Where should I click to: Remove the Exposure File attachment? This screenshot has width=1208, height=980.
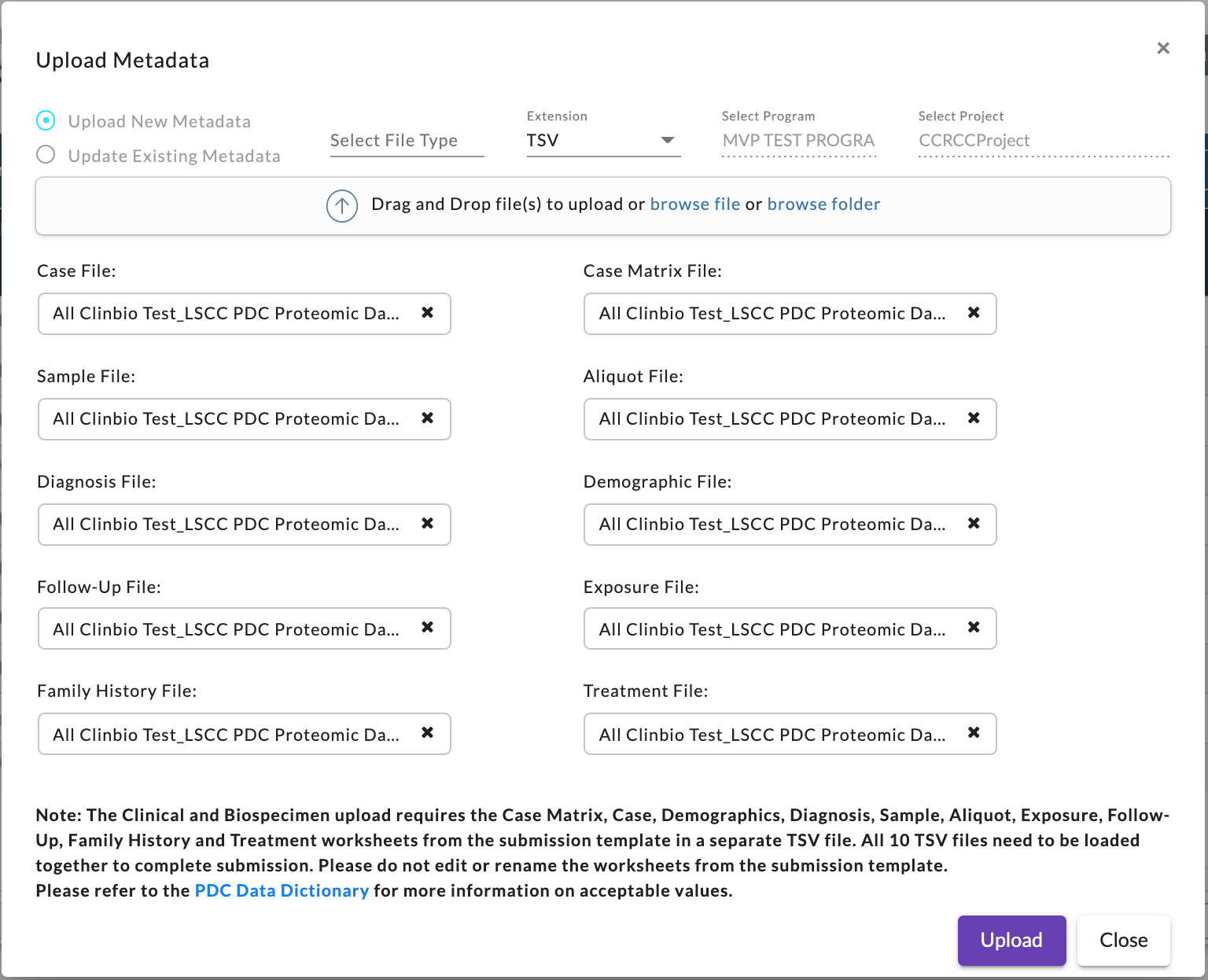[973, 628]
